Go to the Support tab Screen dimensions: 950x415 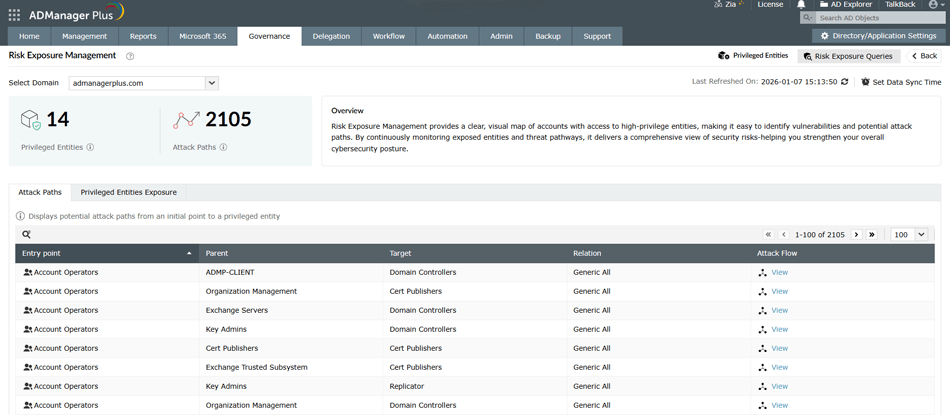[597, 36]
